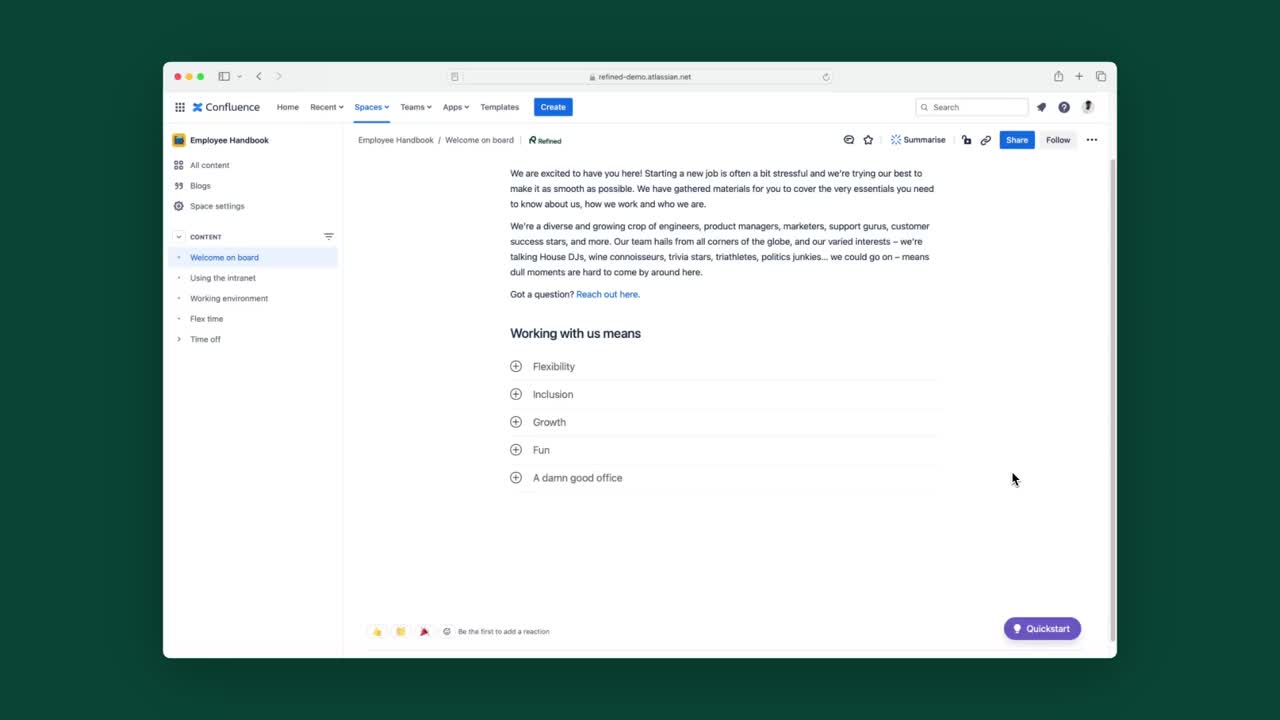This screenshot has height=720, width=1280.
Task: Click the All content sidebar icon
Action: pos(179,165)
